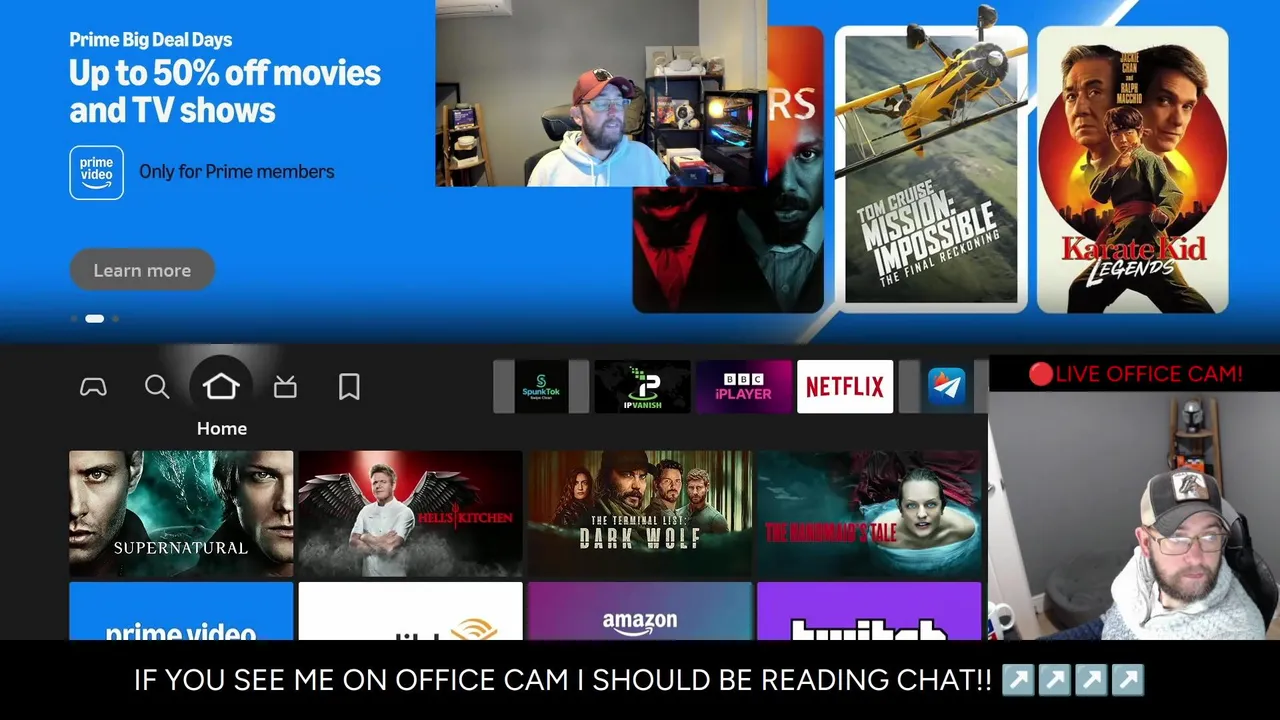Open the Prime Video app tile
1280x720 pixels.
point(181,611)
